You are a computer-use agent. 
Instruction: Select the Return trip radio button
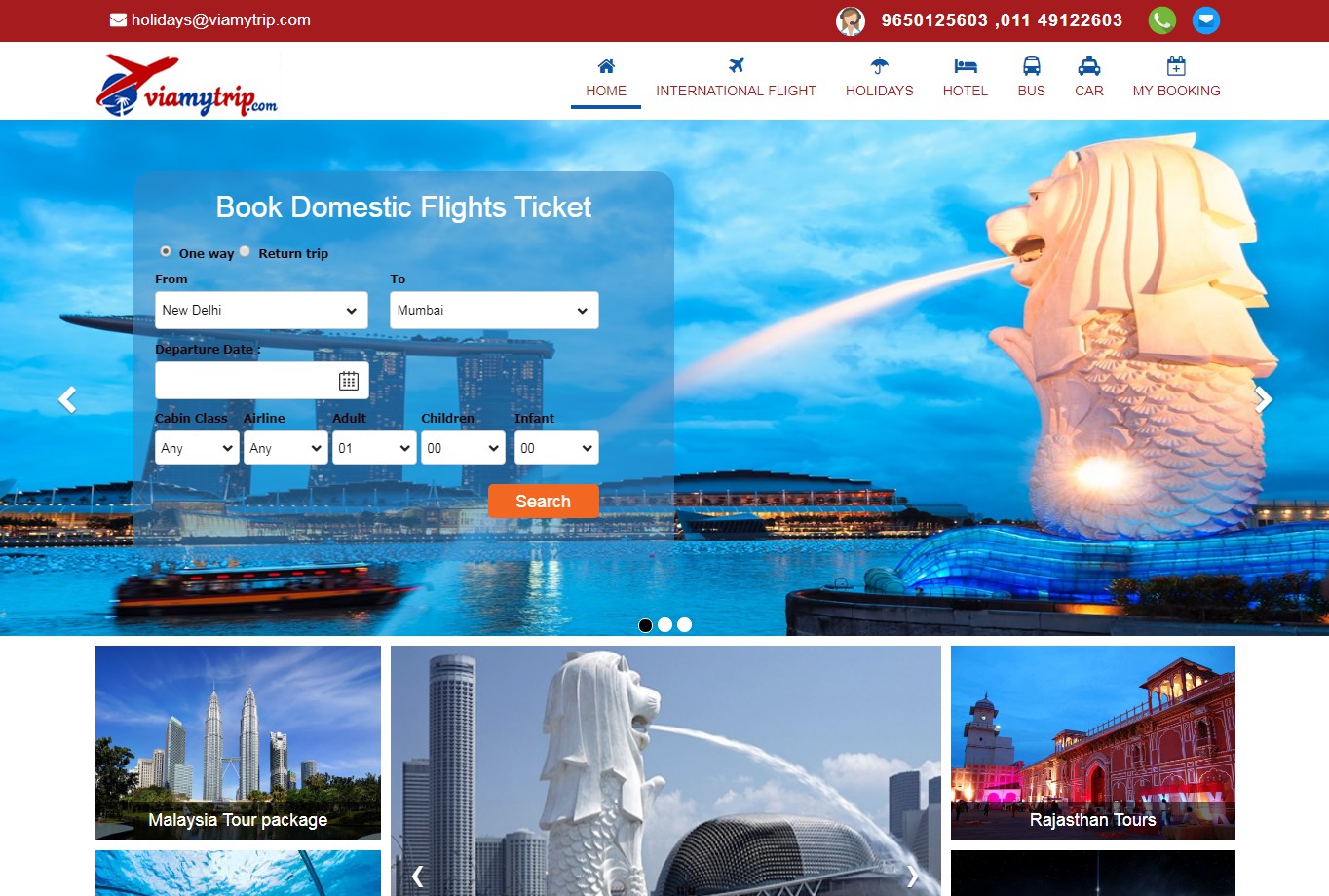pyautogui.click(x=246, y=251)
